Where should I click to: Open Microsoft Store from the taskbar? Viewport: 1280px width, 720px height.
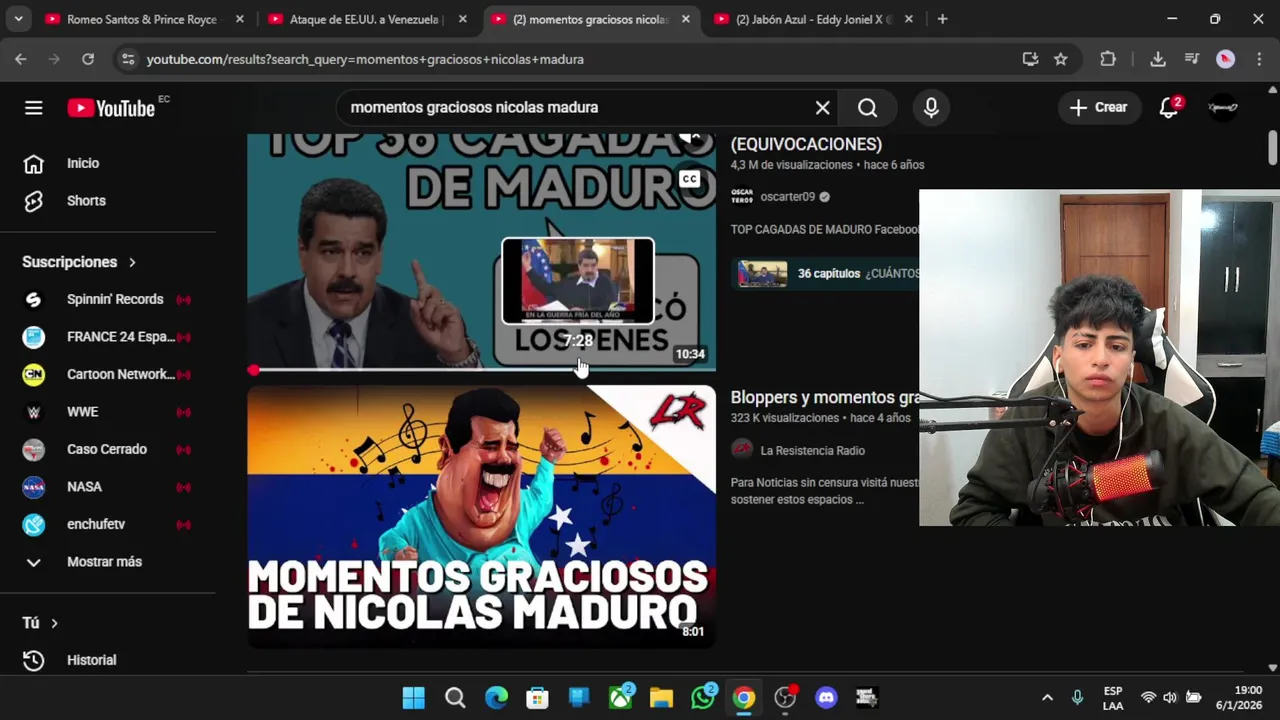click(537, 697)
